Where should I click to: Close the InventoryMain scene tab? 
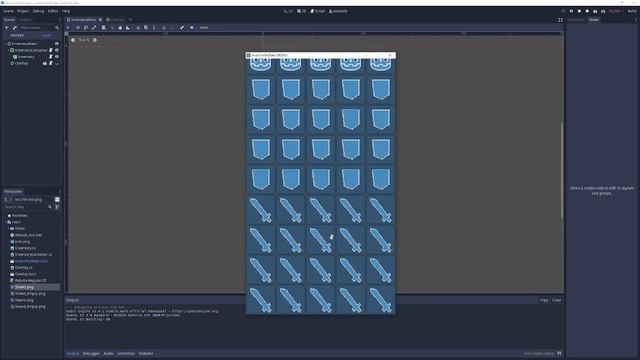(100, 20)
